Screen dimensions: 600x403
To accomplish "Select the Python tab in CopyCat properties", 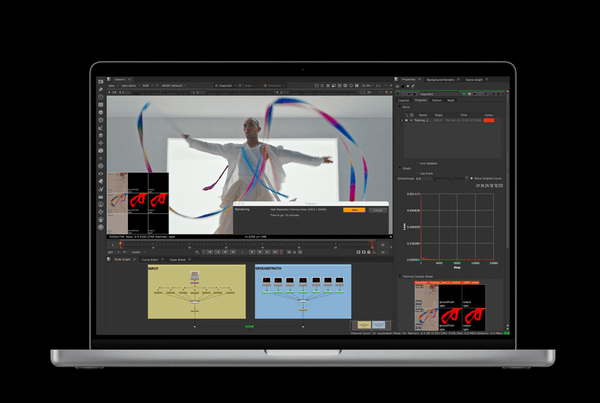I will click(x=436, y=100).
